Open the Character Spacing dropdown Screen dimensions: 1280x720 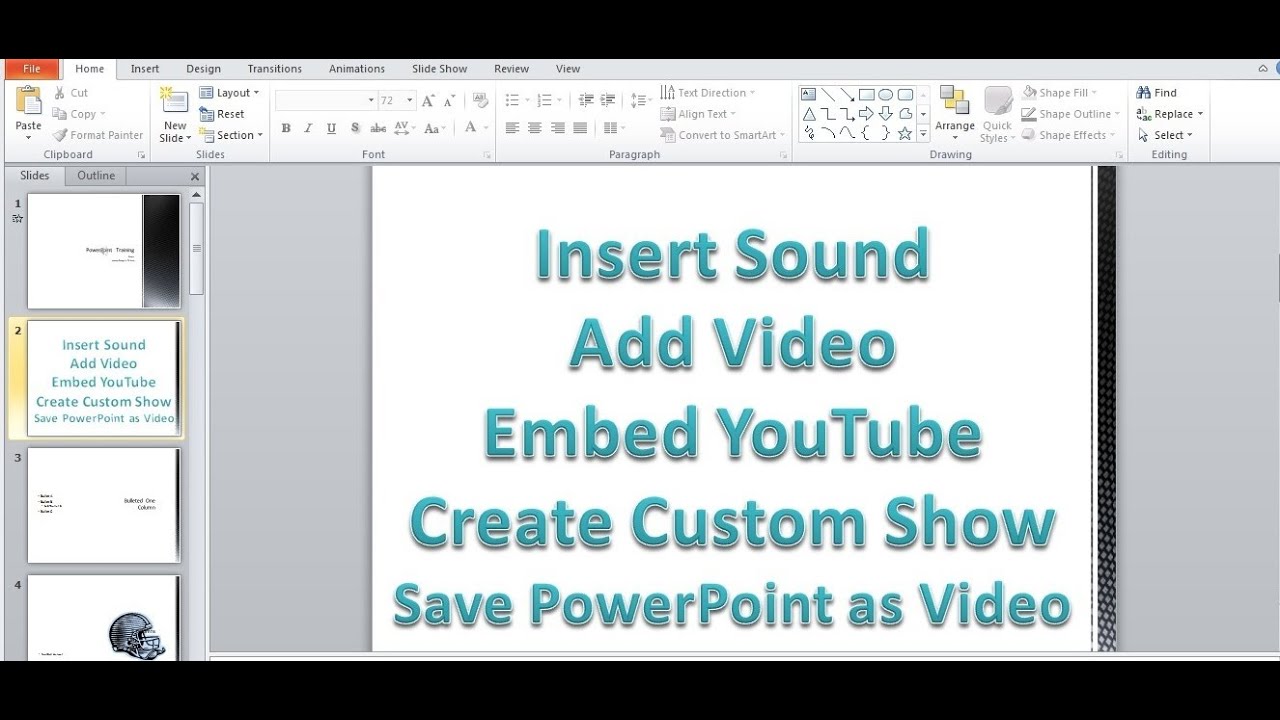405,128
